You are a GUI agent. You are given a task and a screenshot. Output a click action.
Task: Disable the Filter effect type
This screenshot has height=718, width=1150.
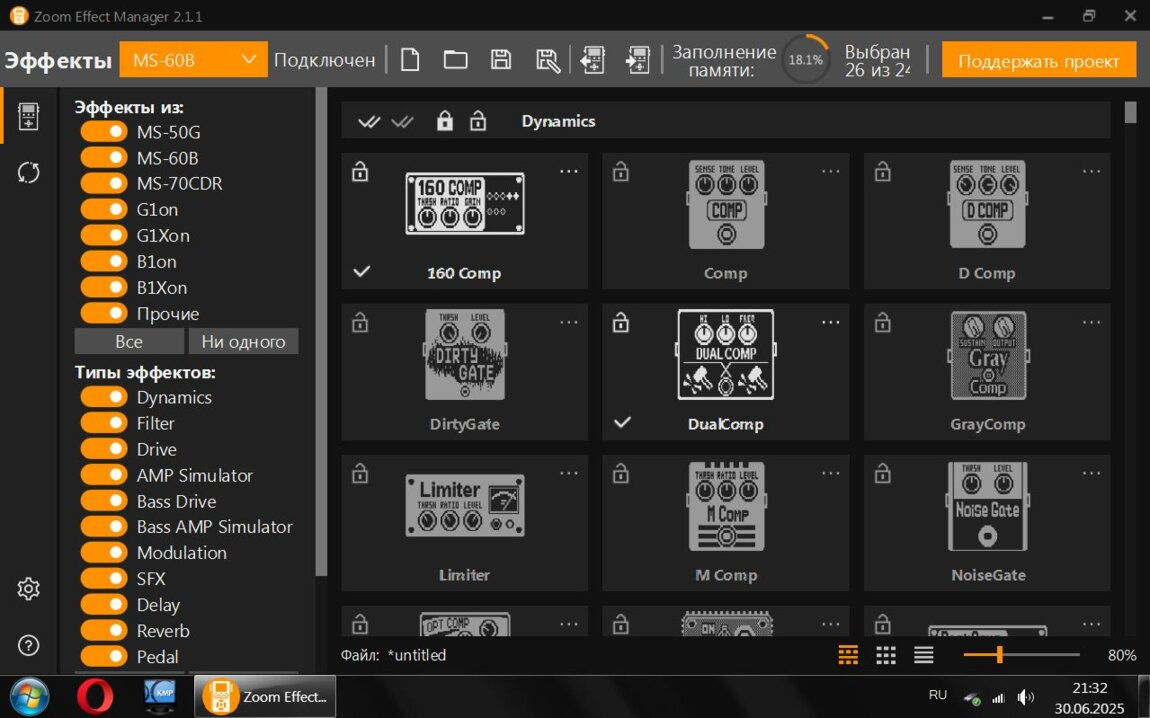tap(103, 422)
